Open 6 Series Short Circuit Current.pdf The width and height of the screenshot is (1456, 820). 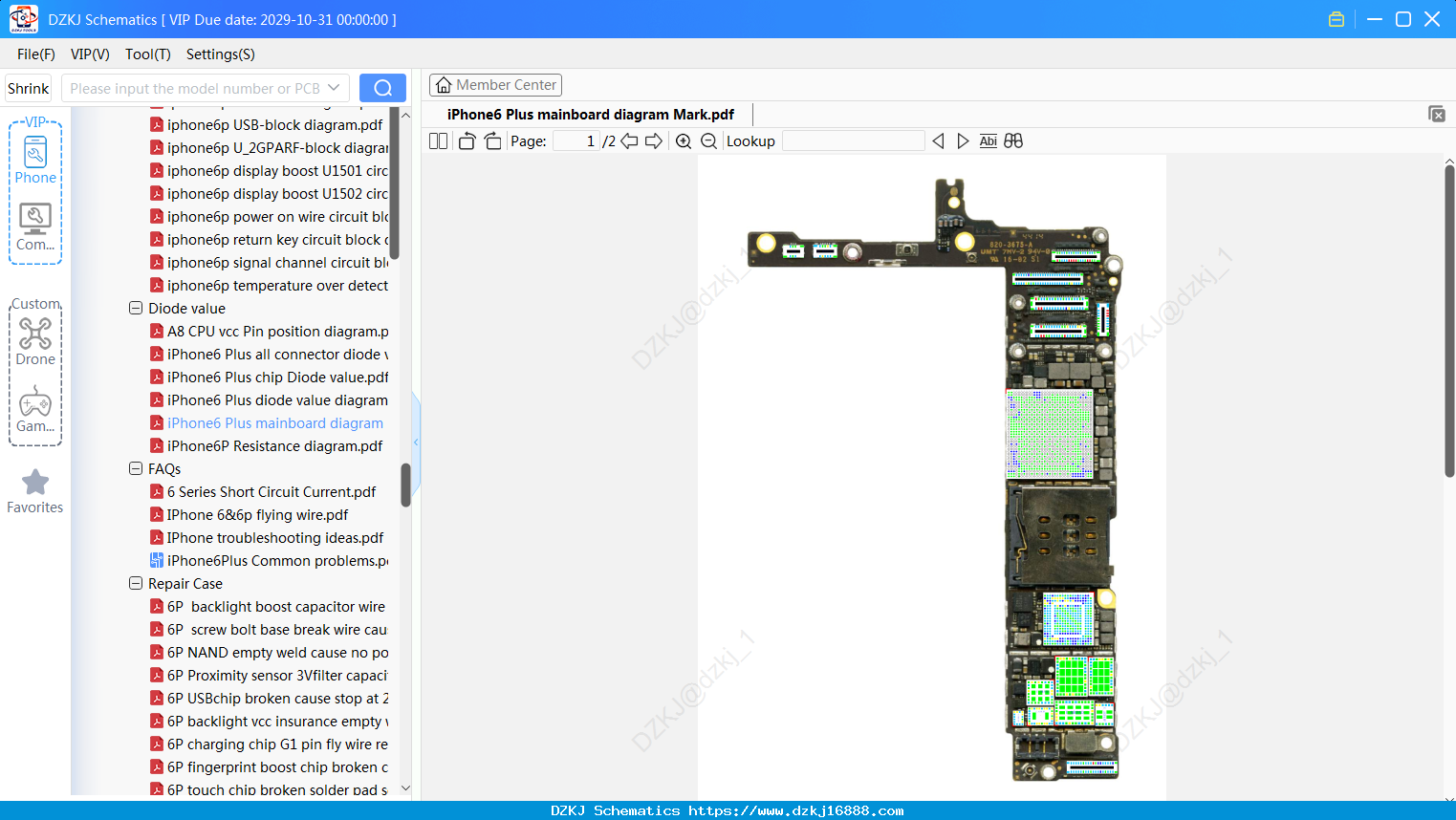272,492
